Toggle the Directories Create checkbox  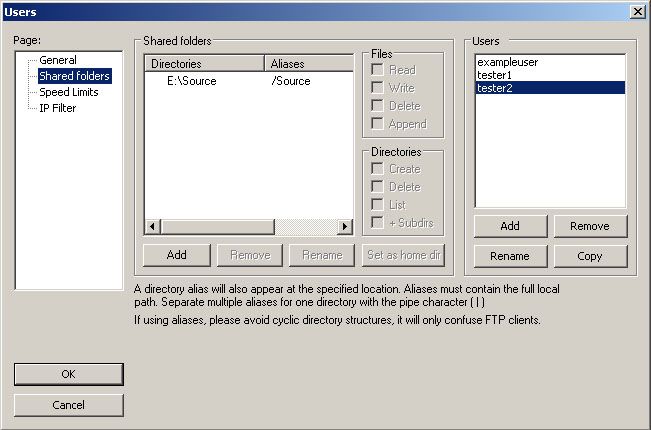[377, 169]
